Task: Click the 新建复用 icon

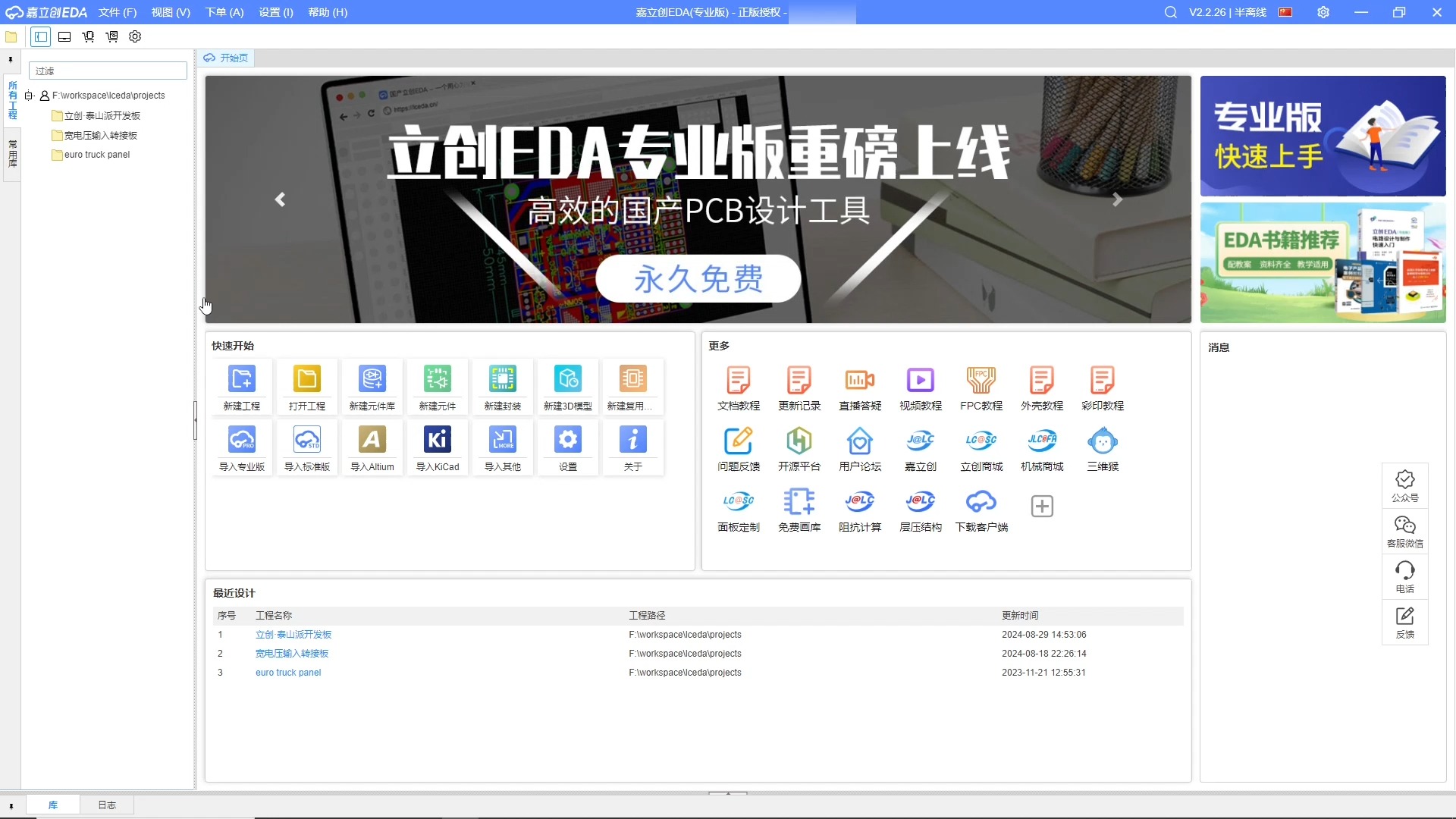Action: [633, 379]
